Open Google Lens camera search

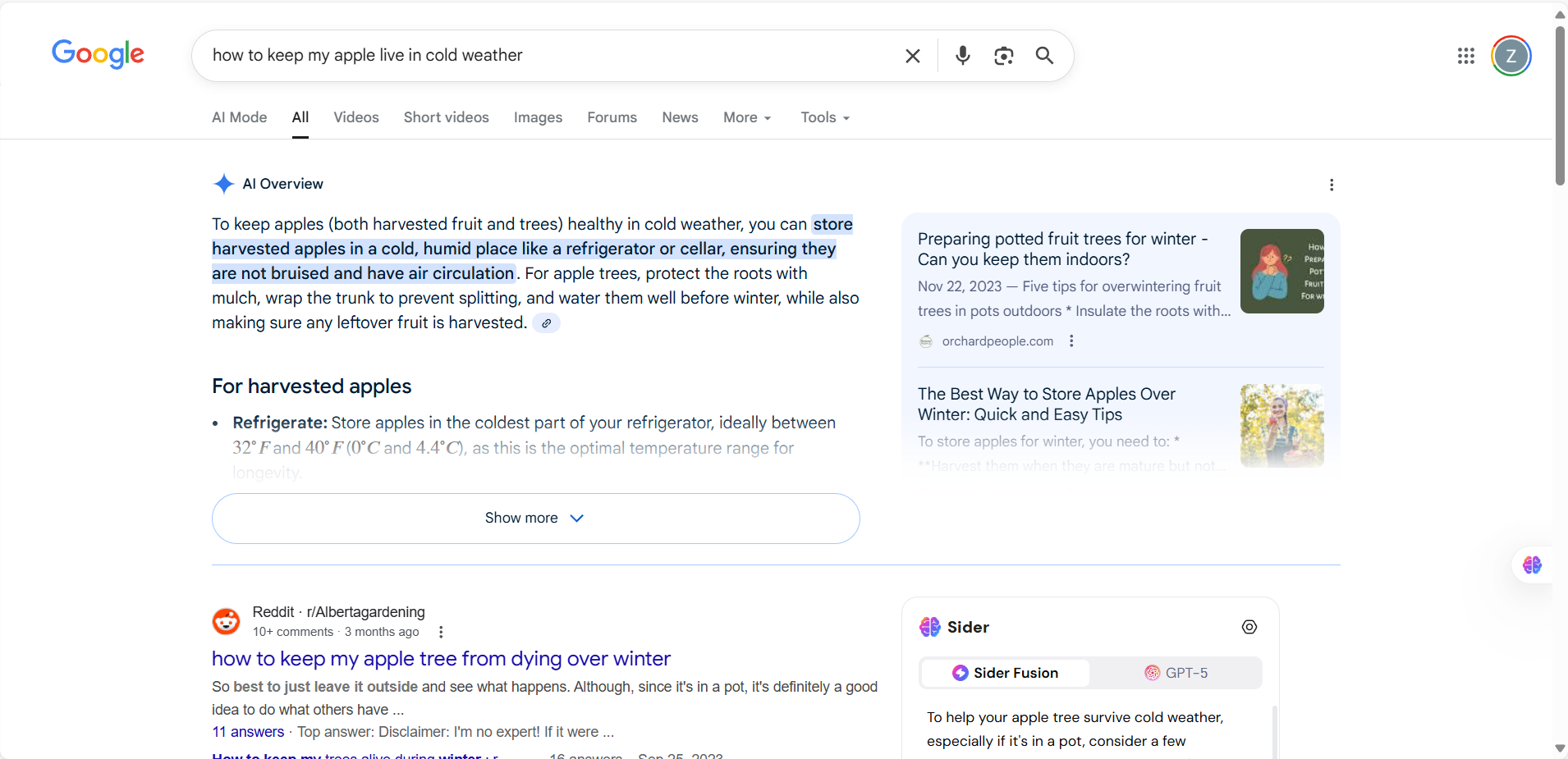1003,55
